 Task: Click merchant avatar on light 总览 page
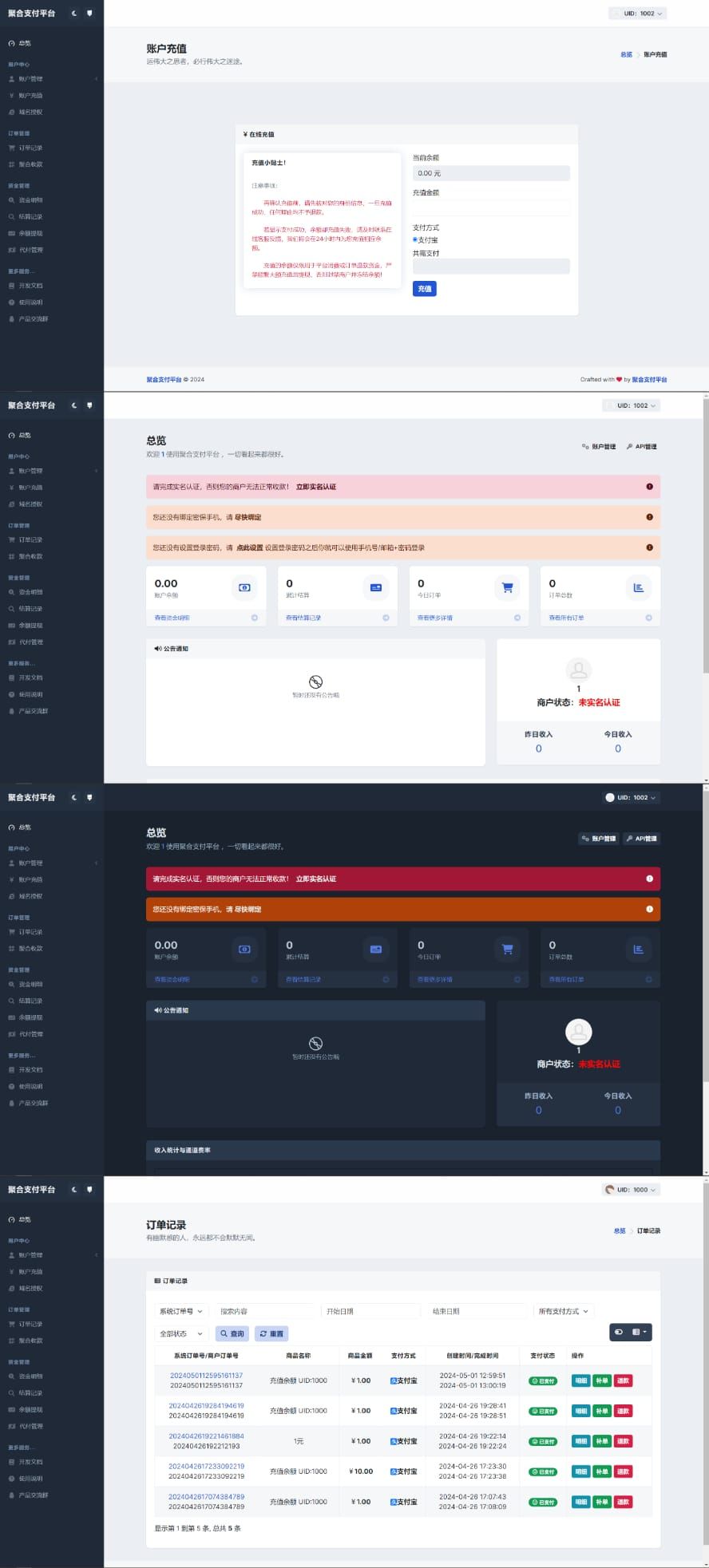click(578, 670)
